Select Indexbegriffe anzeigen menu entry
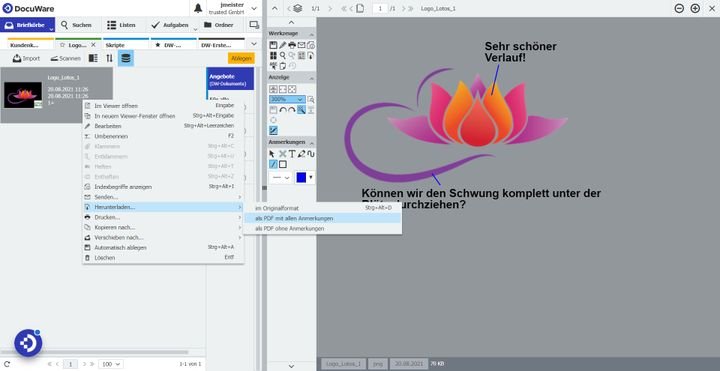 163,187
